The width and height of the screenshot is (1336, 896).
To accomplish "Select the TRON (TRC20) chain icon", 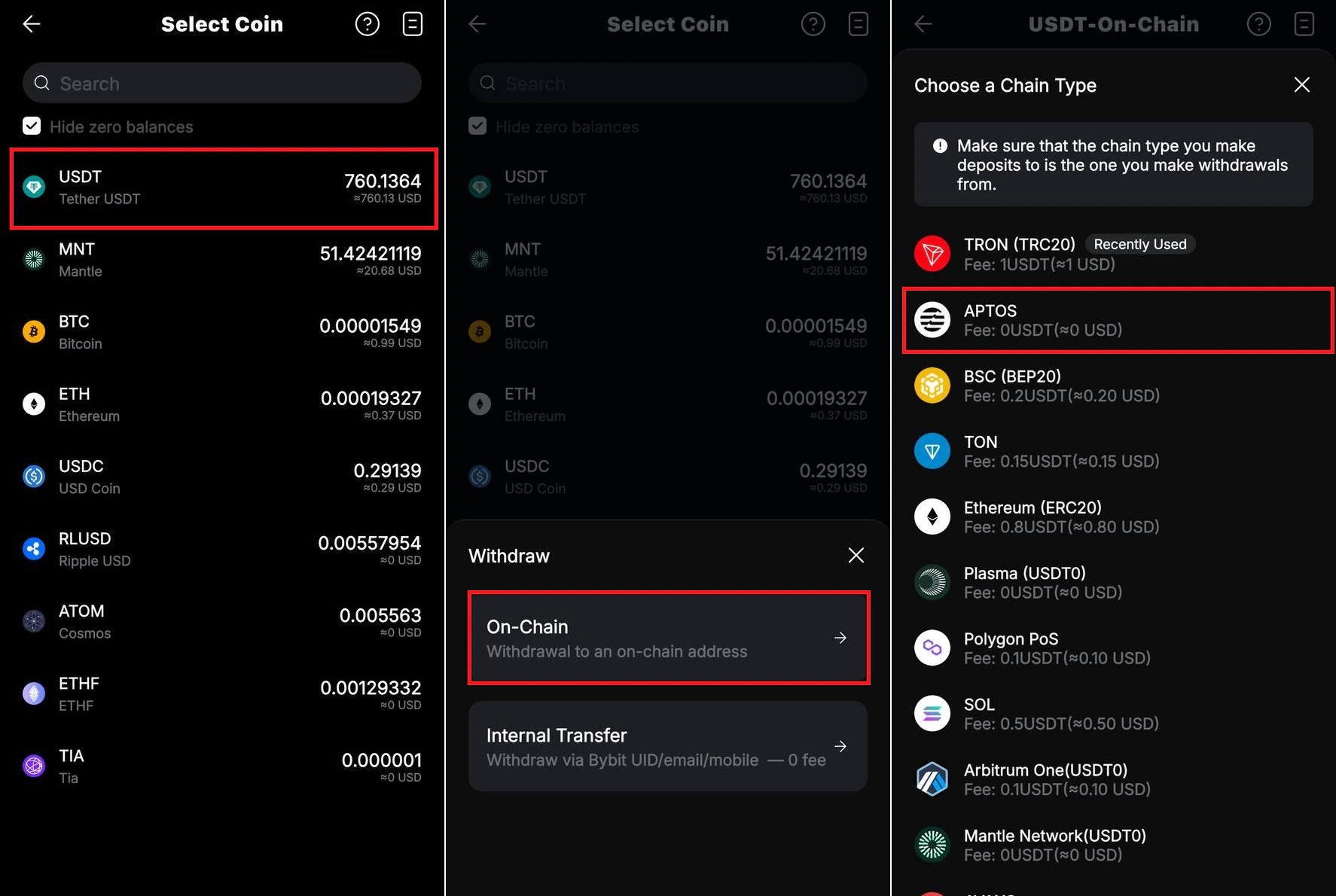I will tap(932, 254).
